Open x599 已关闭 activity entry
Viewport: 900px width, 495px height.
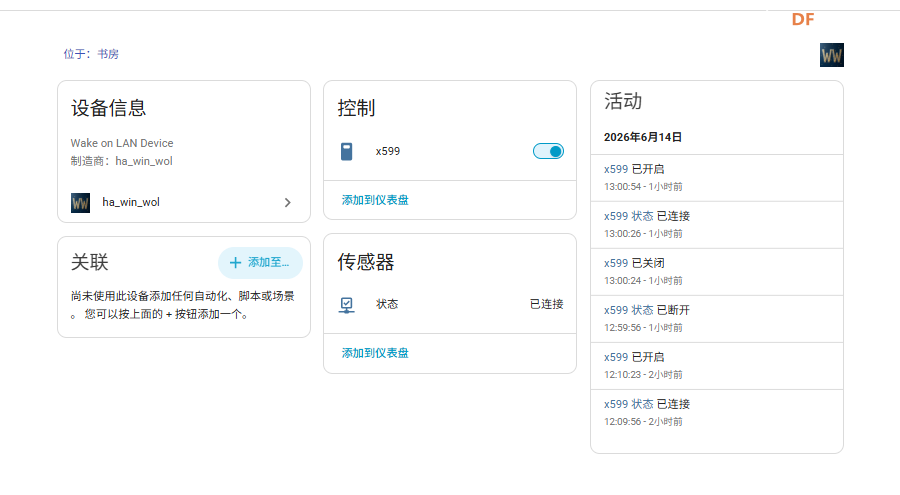click(x=716, y=272)
